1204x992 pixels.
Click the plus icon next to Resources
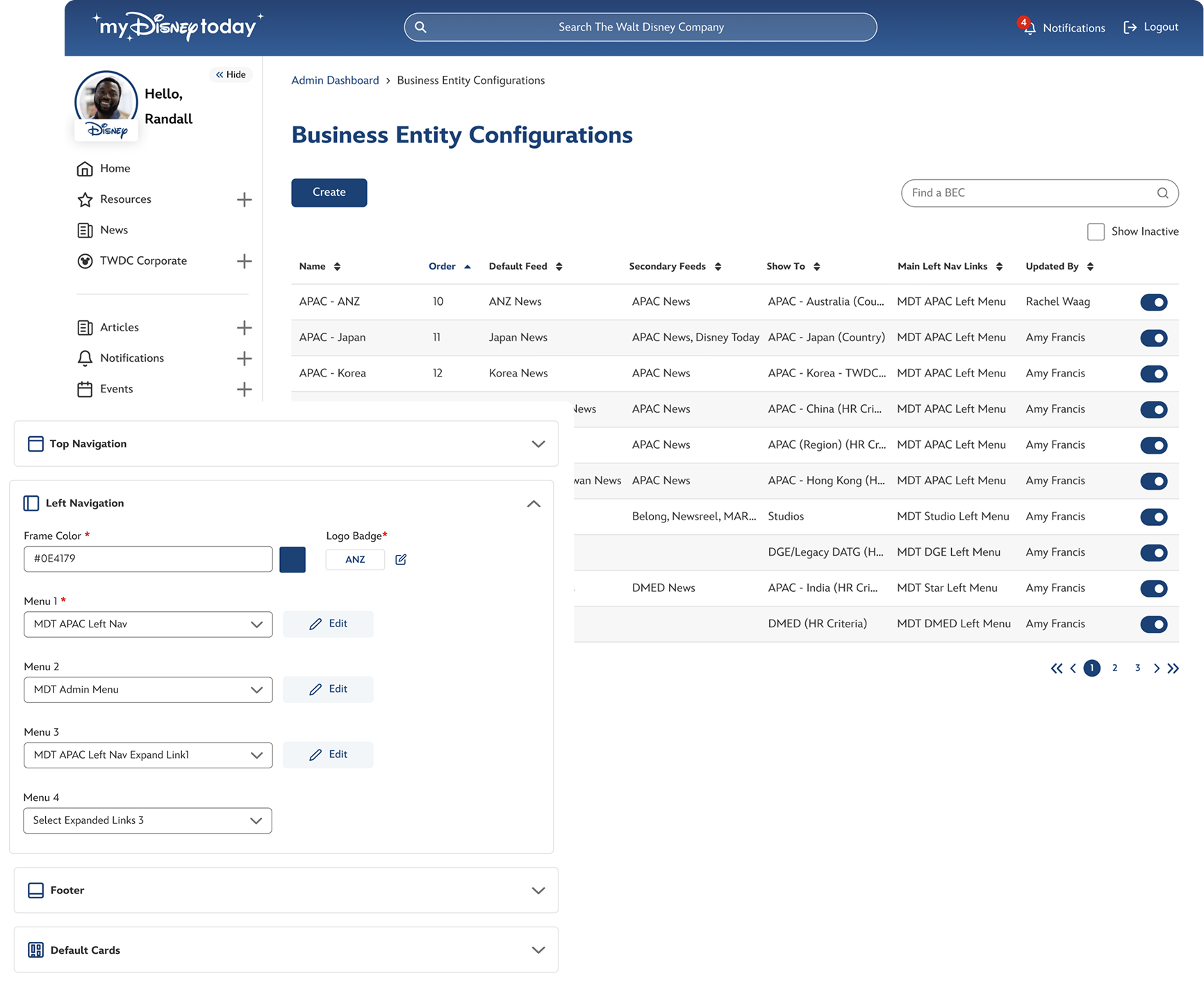pos(244,199)
